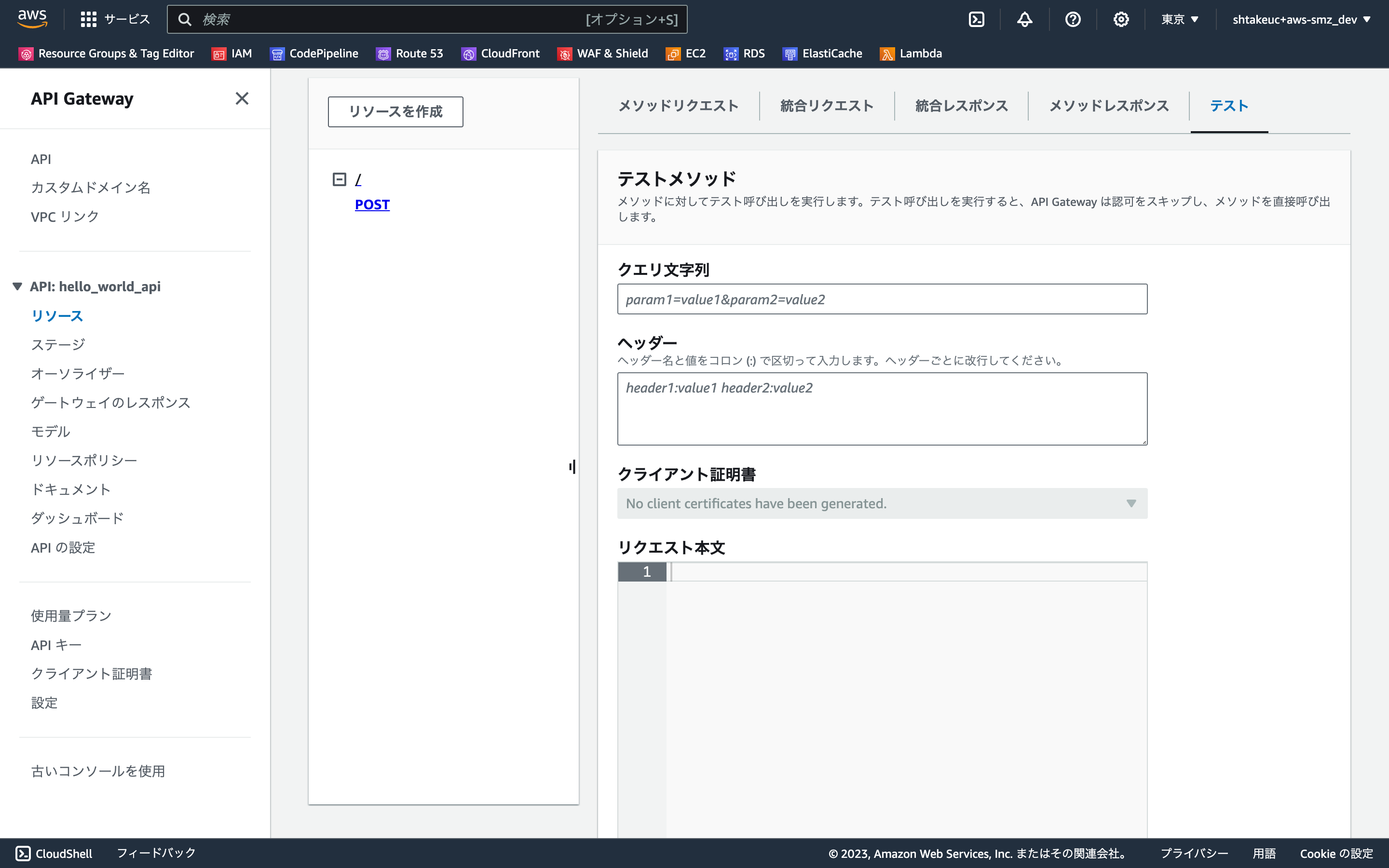Switch to the 統合レスポンス tab
Viewport: 1389px width, 868px height.
click(x=961, y=106)
